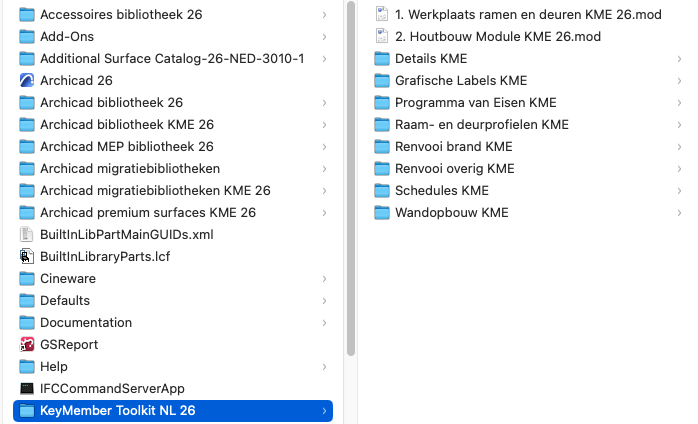Screen dimensions: 698x424
Task: Select the BuiltInLibraryParts.lcf file icon
Action: coord(27,257)
